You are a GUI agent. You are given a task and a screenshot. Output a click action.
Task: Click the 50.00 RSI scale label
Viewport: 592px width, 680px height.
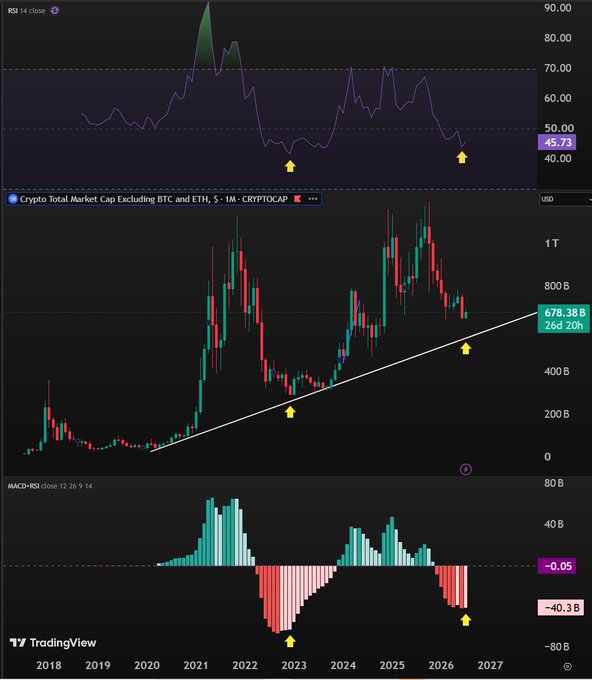click(559, 128)
